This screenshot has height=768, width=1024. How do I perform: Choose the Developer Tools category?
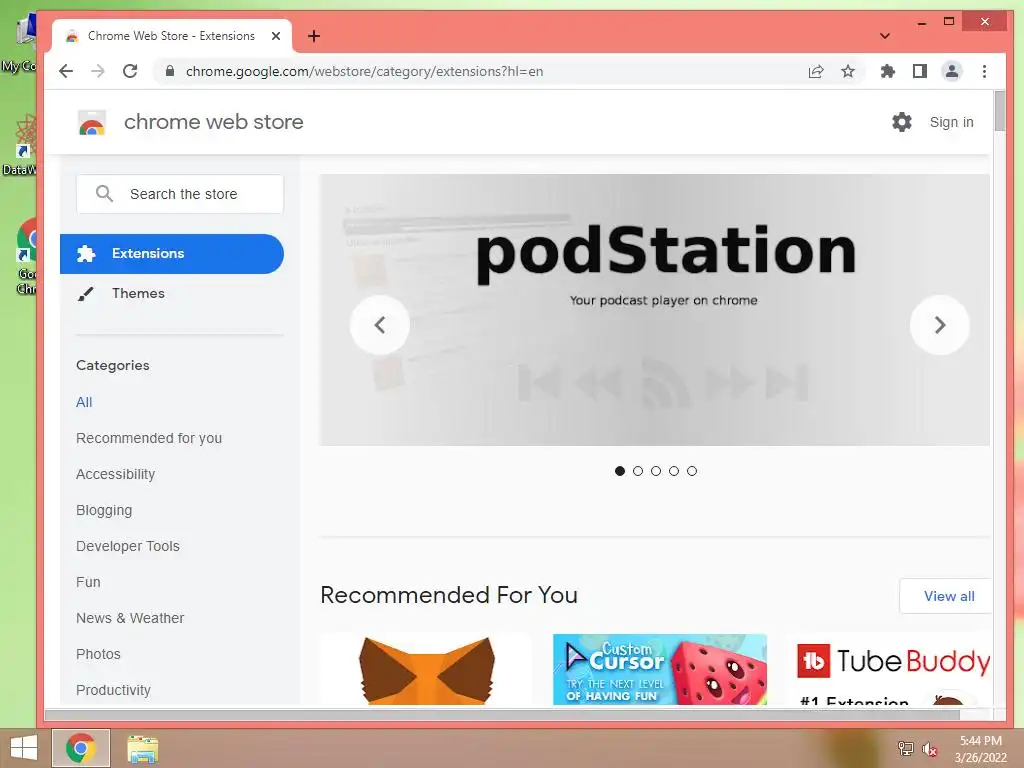[x=128, y=546]
